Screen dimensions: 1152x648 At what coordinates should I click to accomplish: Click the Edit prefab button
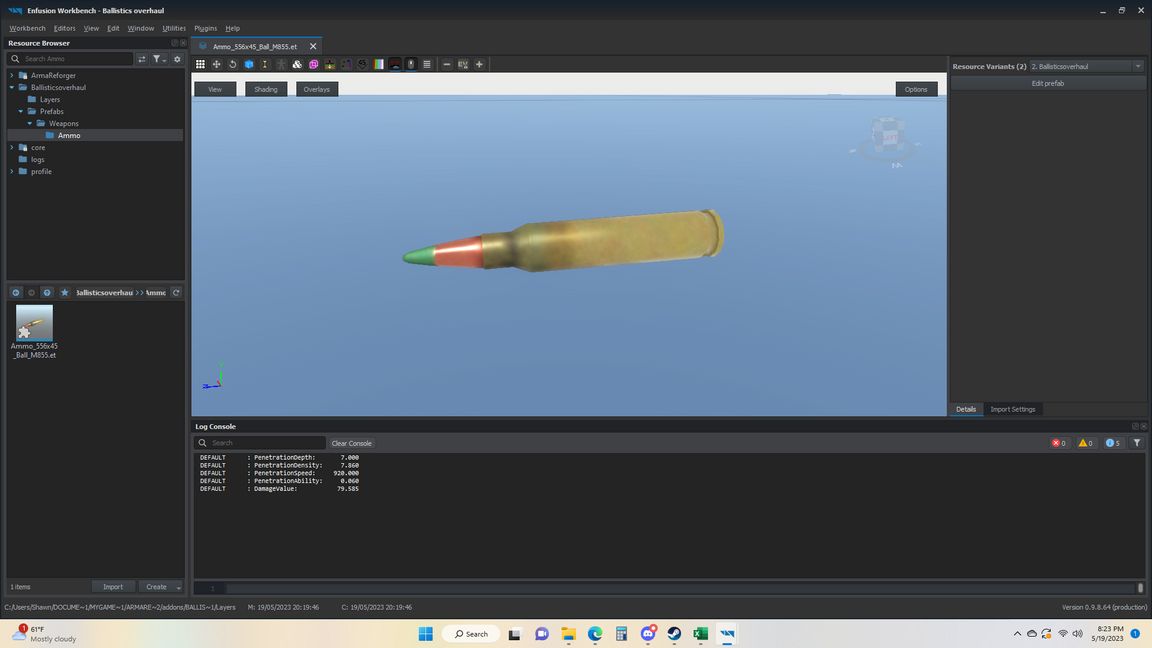(1047, 83)
